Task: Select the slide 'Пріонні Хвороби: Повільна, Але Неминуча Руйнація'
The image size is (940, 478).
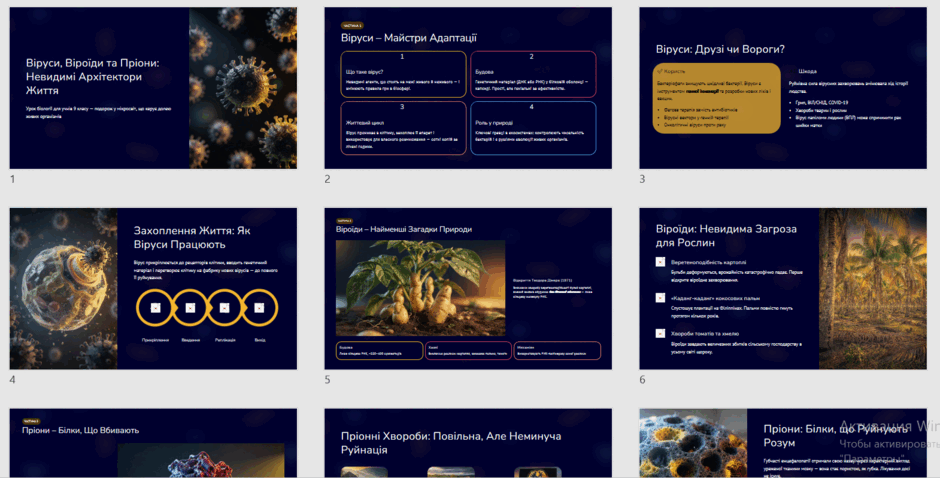Action: (x=468, y=443)
